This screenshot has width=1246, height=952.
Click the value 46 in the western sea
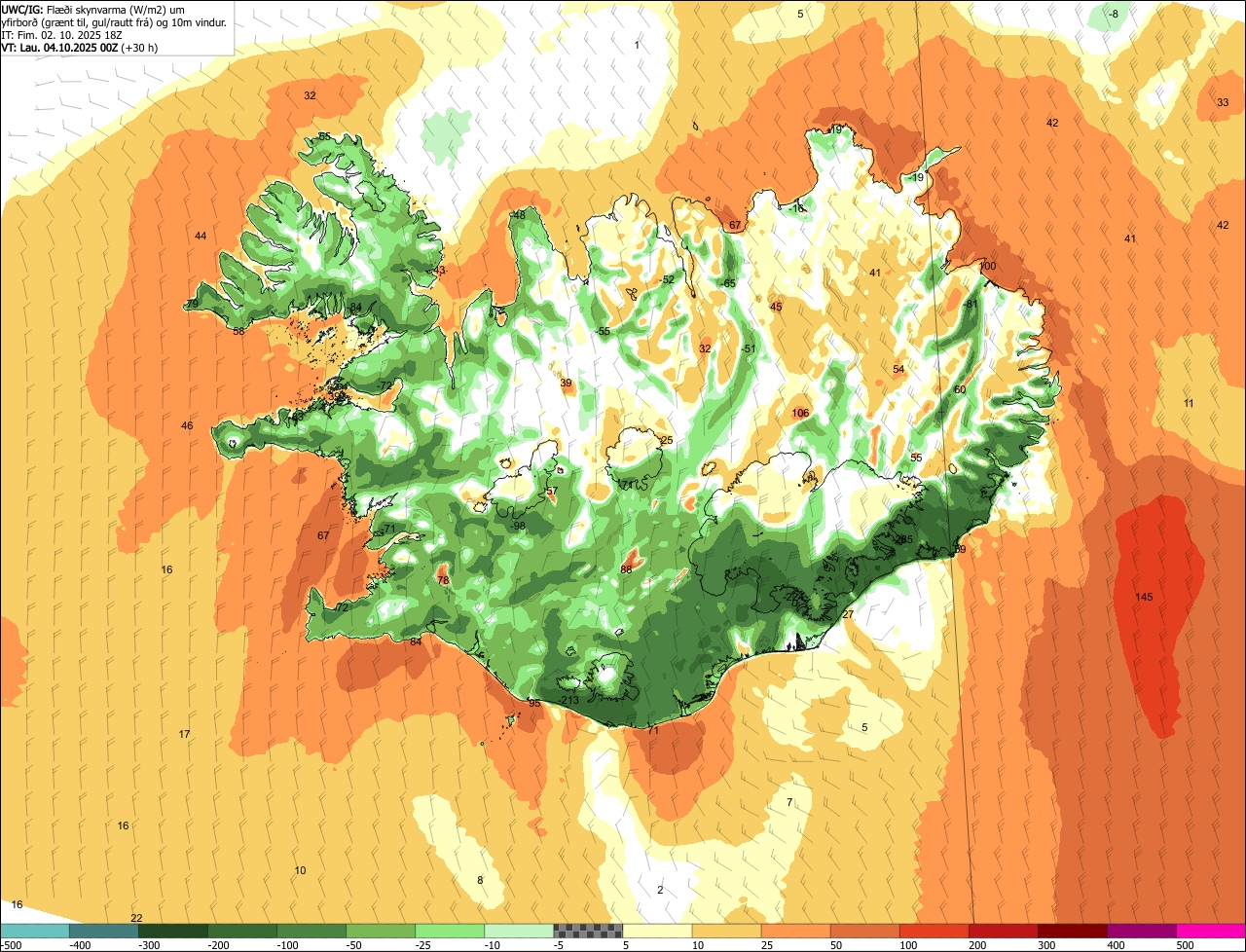[187, 425]
